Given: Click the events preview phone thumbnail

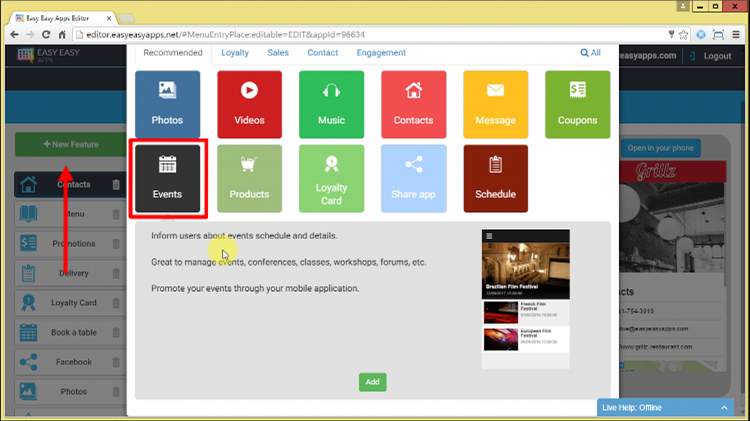Looking at the screenshot, I should [x=526, y=298].
